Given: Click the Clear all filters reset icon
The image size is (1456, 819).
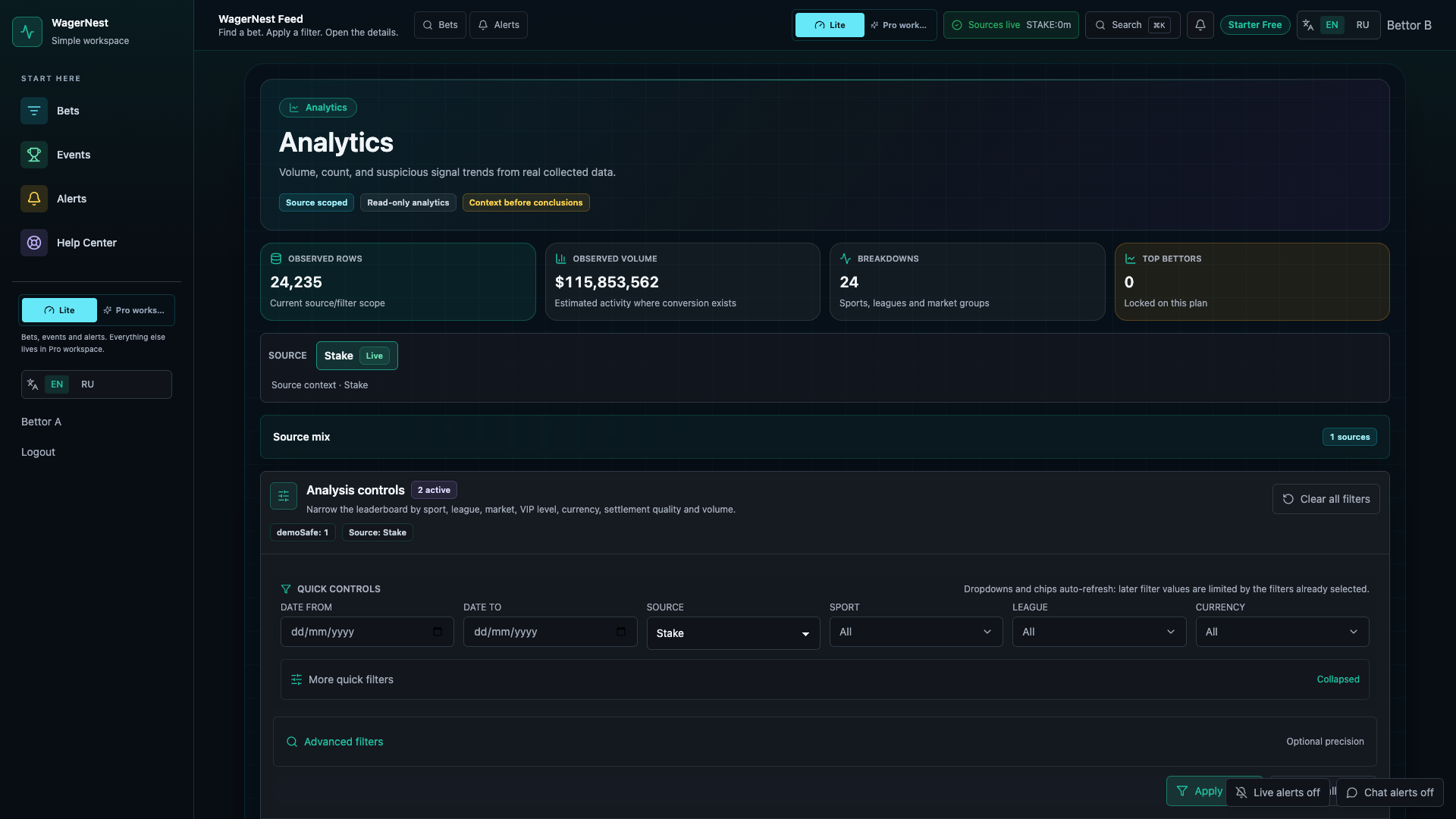Looking at the screenshot, I should (1288, 499).
